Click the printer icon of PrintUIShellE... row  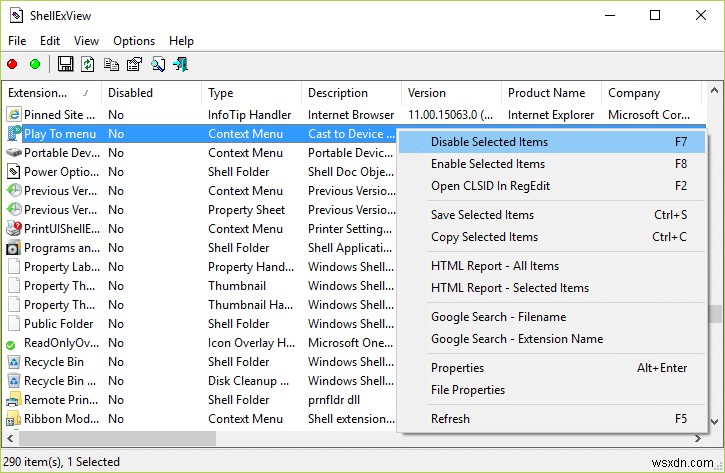coord(14,228)
